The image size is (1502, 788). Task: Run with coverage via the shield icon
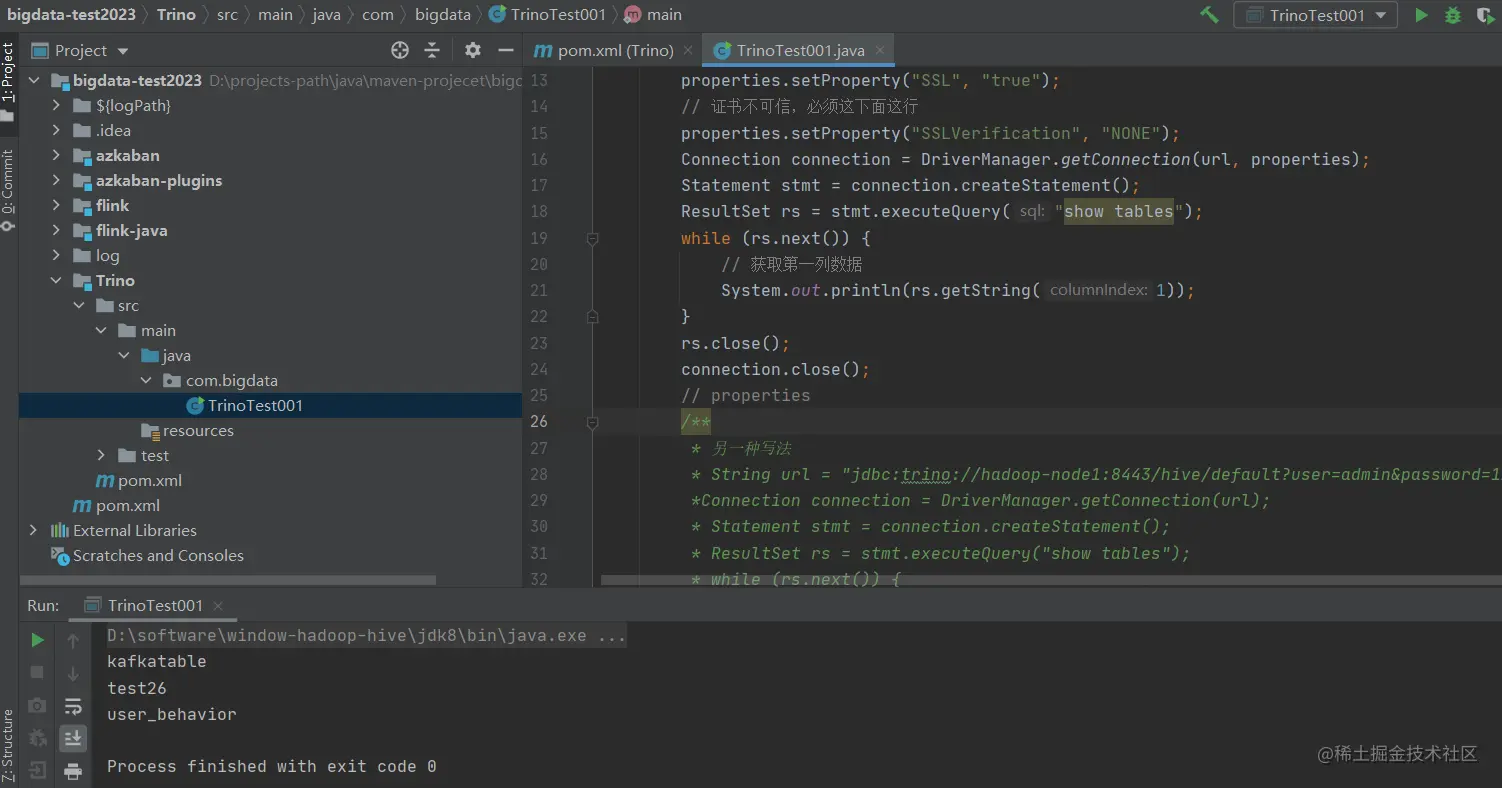pyautogui.click(x=1486, y=15)
